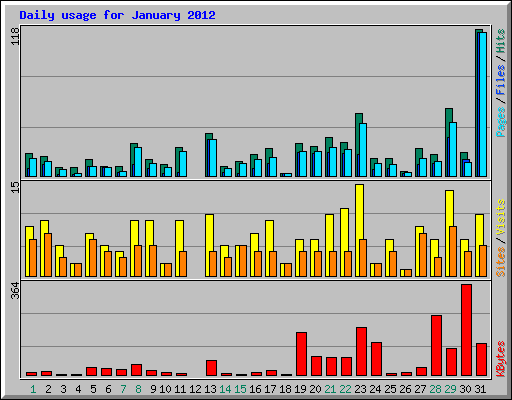
Task: Click day label '2' on the x-axis
Action: point(48,389)
